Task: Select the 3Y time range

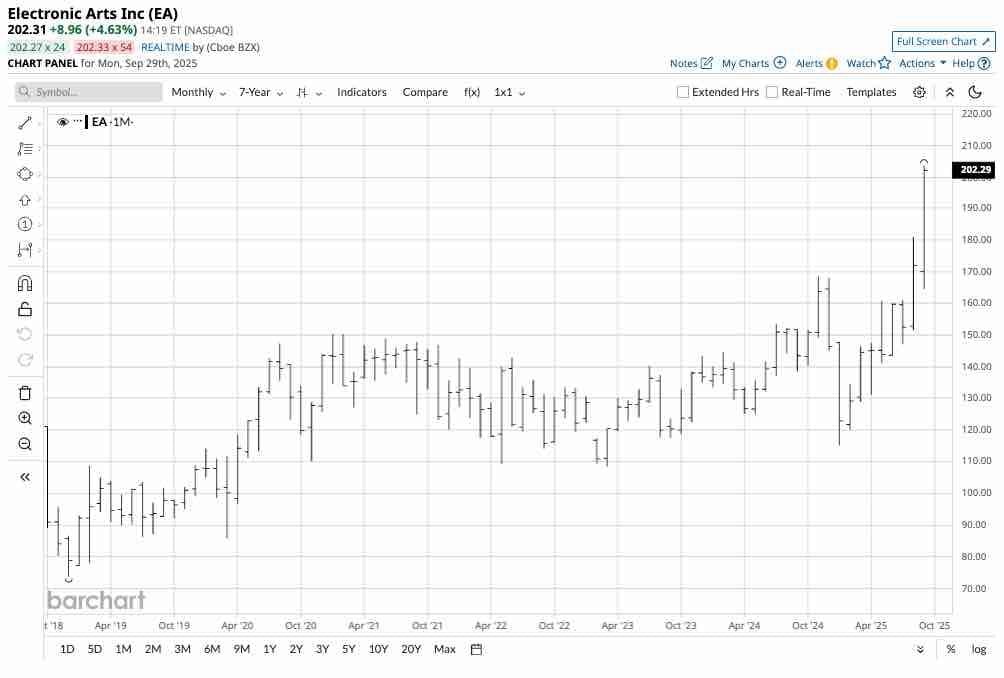Action: pos(322,649)
